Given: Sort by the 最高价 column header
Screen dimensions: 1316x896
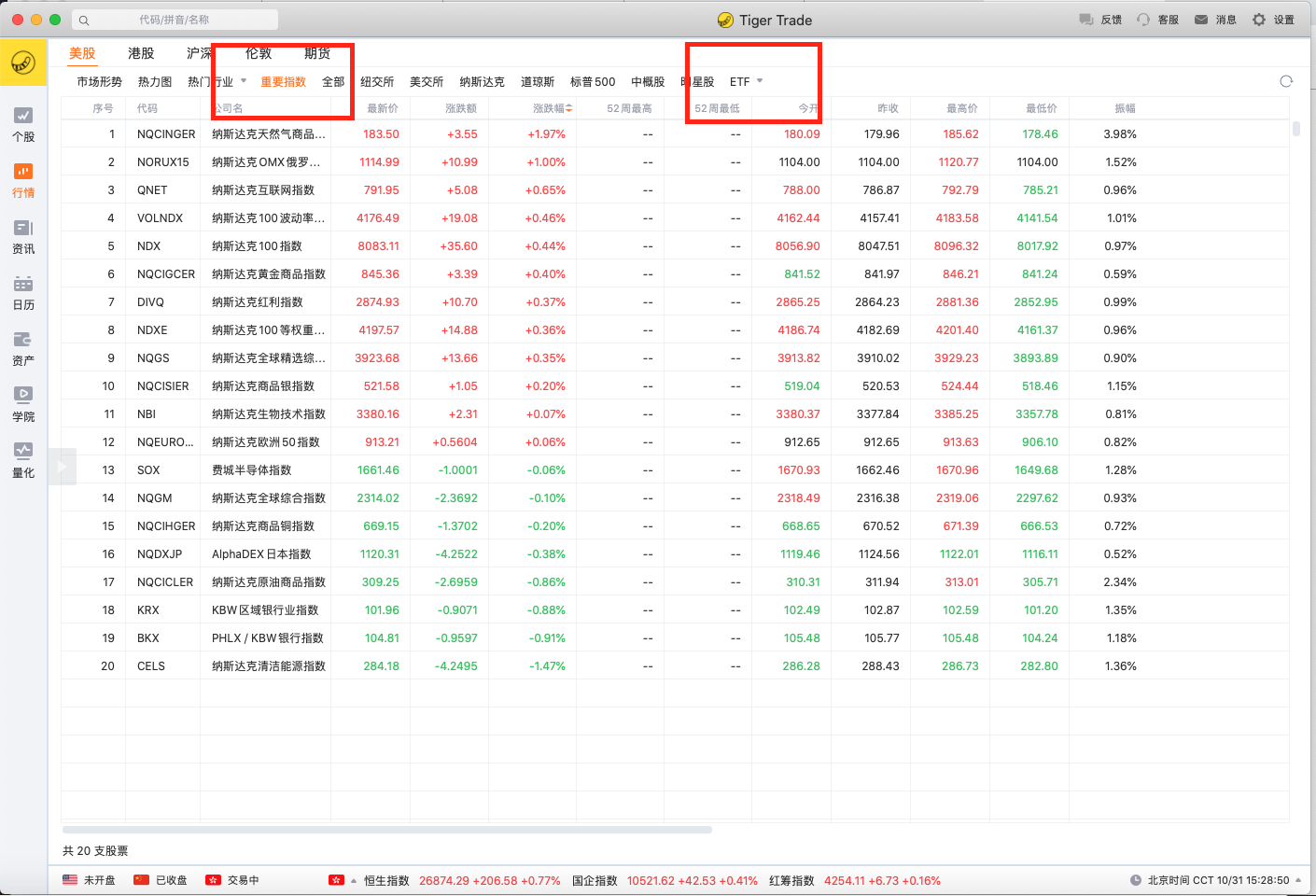Looking at the screenshot, I should [x=962, y=108].
